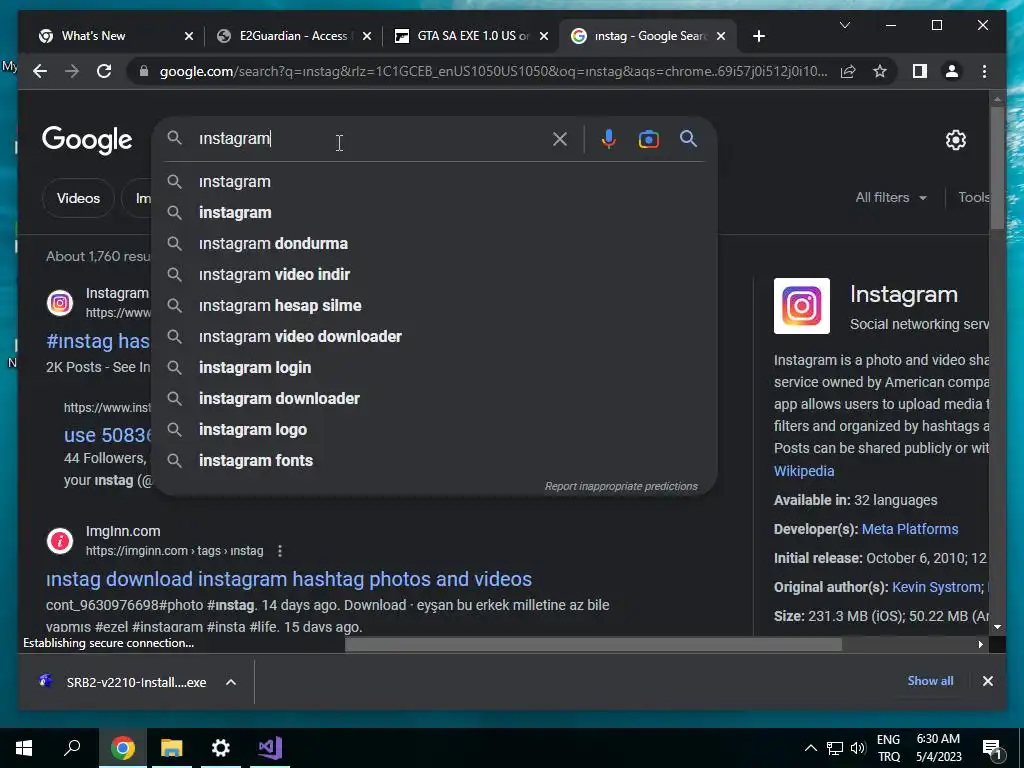Open the Windows Start menu
The height and width of the screenshot is (768, 1024).
click(x=24, y=748)
